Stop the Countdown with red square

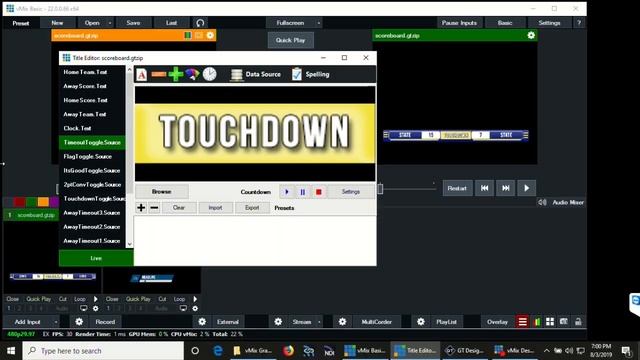coord(319,192)
